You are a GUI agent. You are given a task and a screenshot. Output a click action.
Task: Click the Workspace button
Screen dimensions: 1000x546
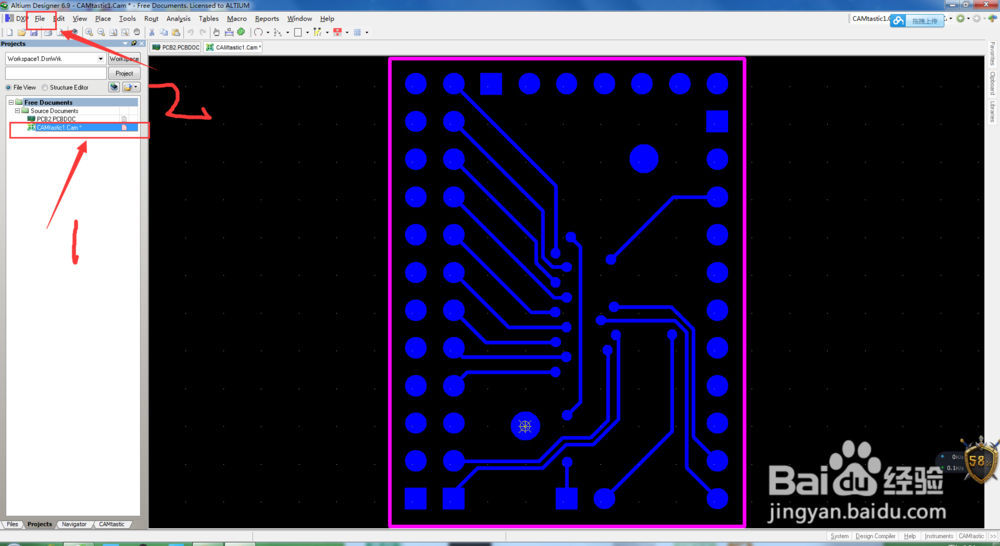point(124,59)
